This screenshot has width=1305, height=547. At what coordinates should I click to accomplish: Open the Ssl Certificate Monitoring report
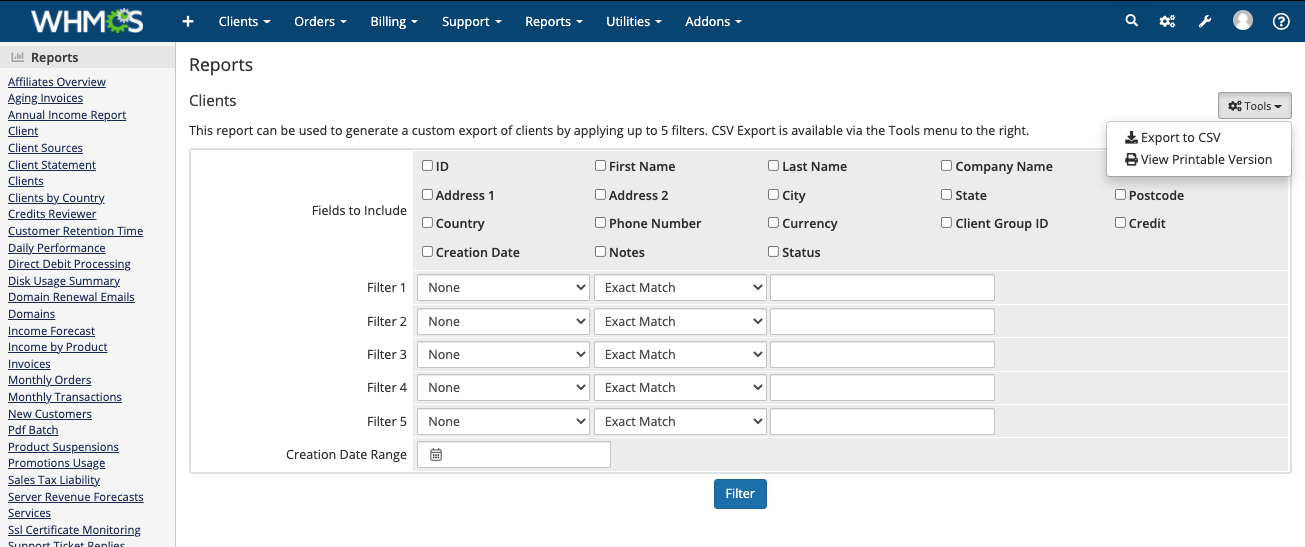coord(74,530)
